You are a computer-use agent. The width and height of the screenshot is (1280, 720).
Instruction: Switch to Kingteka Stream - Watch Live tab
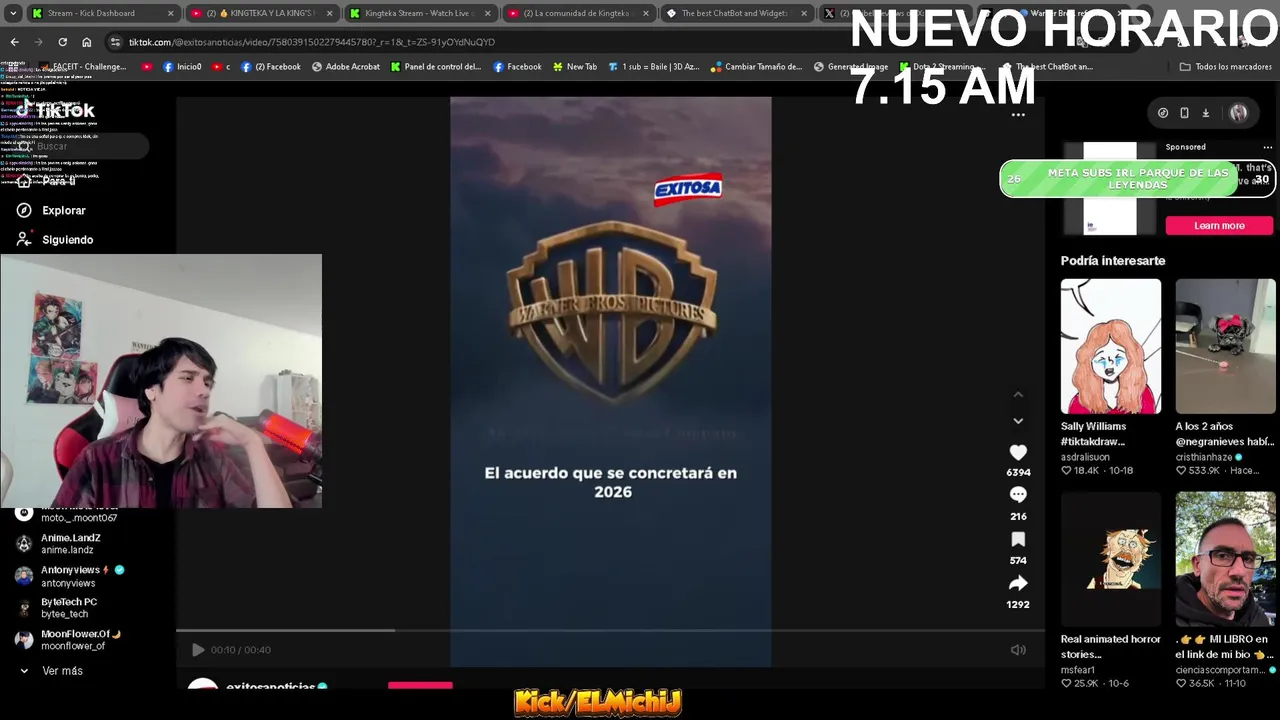[420, 13]
